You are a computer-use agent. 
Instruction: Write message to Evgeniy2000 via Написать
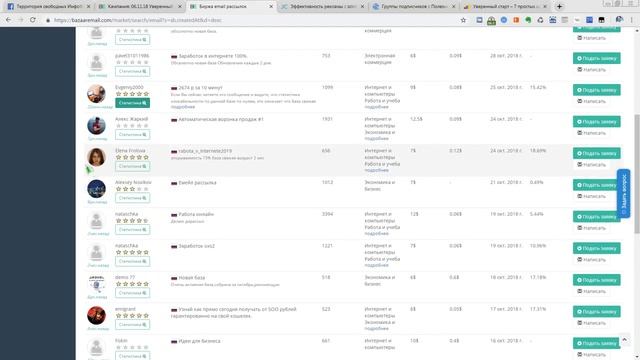click(x=591, y=101)
